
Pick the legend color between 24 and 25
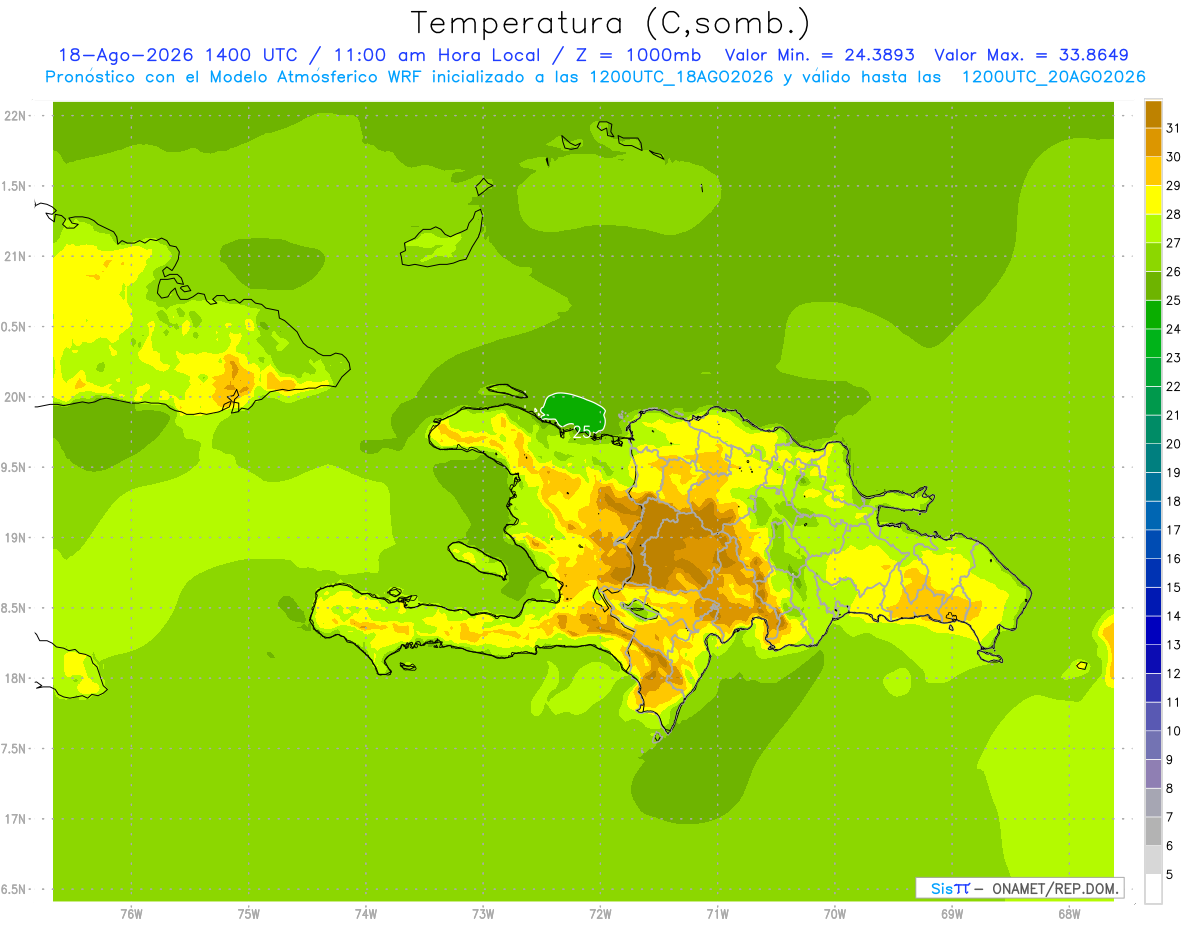click(x=1153, y=315)
